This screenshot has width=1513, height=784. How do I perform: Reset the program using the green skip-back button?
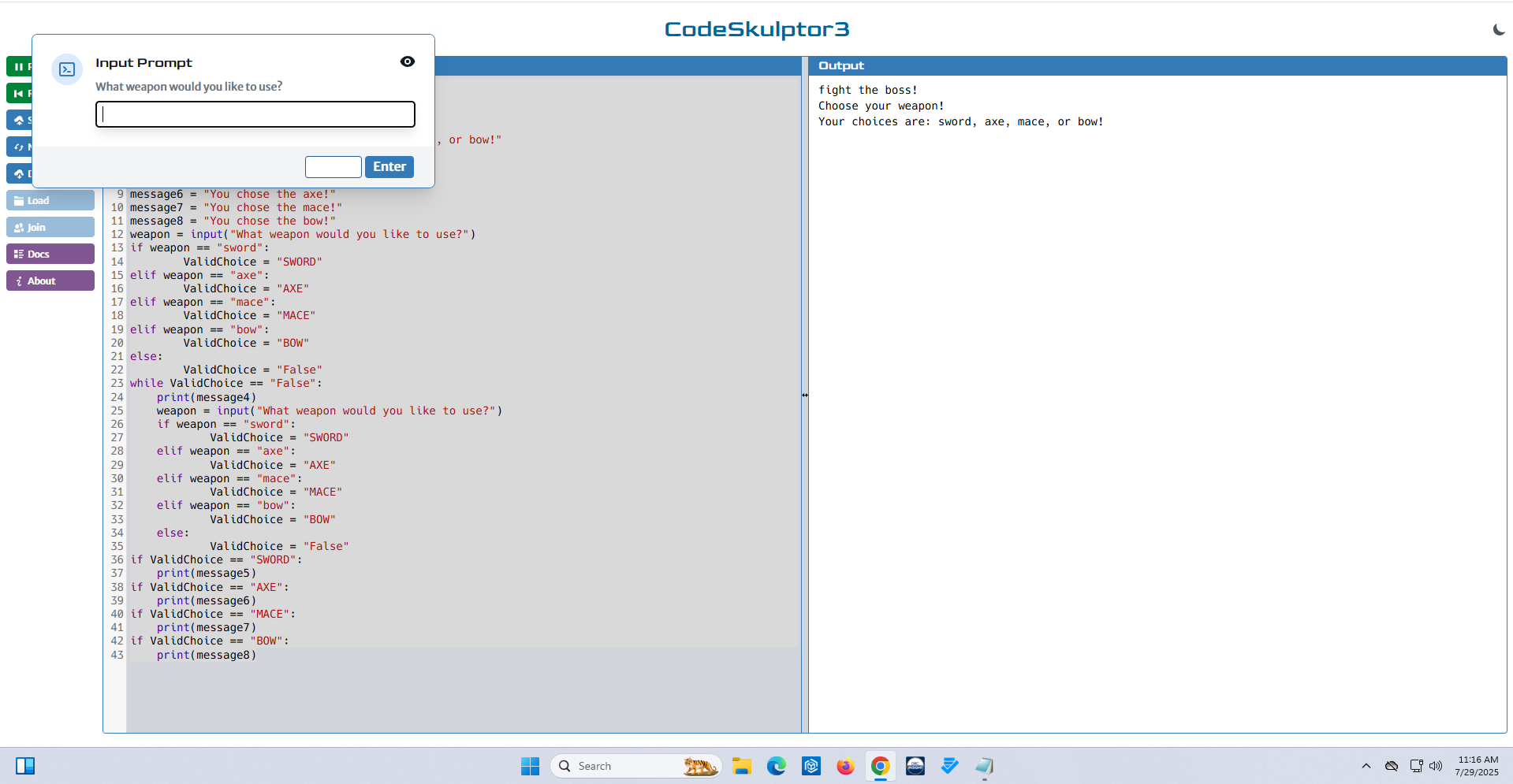tap(19, 94)
